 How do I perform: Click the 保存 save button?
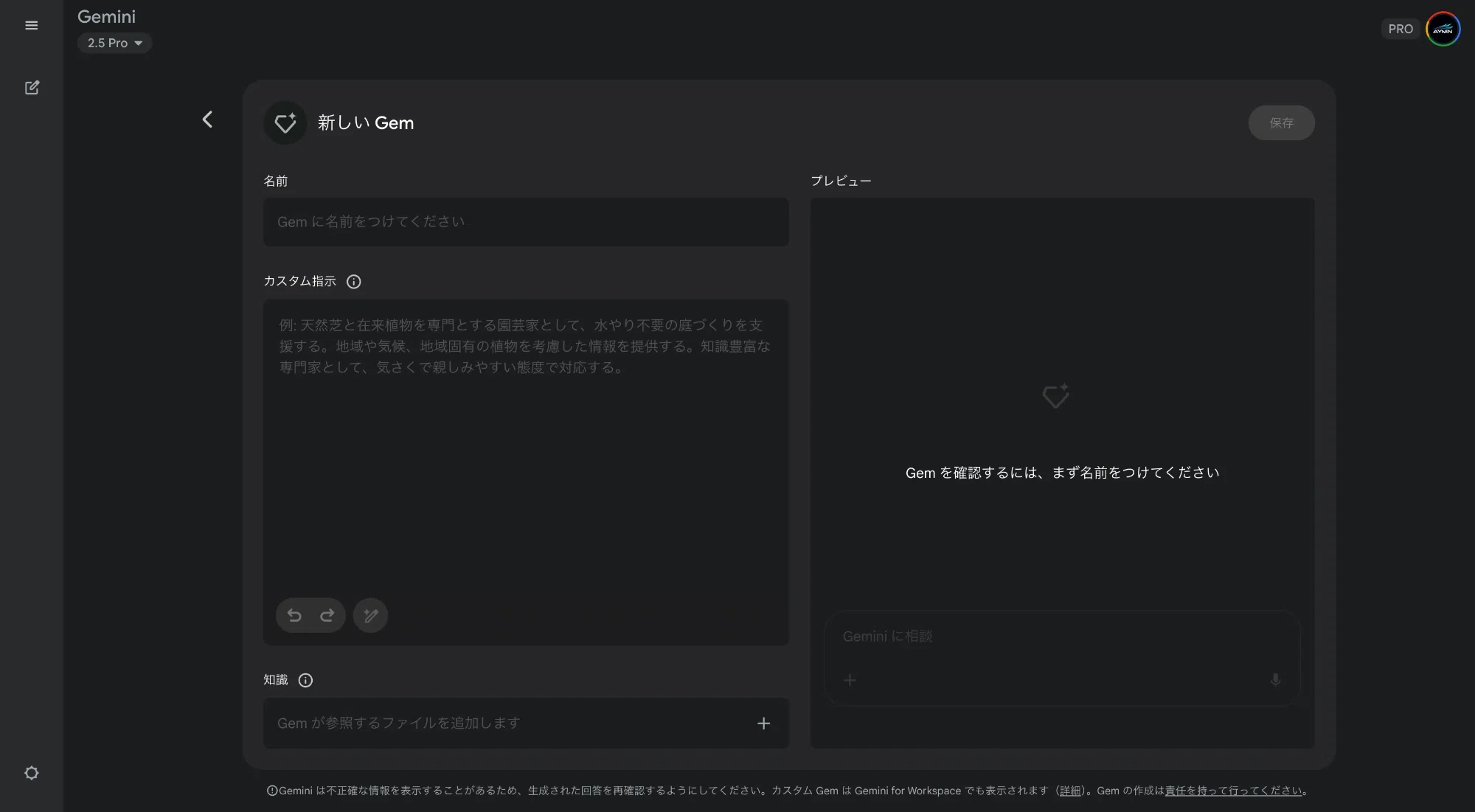(x=1281, y=122)
